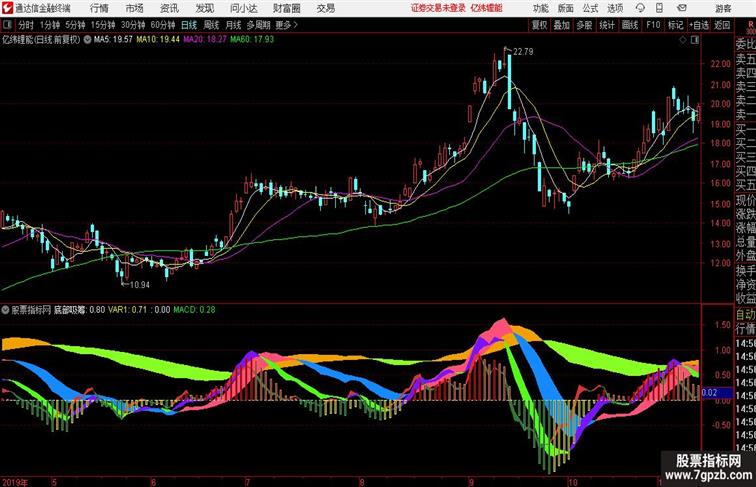Click the MA60: 17.93 label

coord(252,40)
